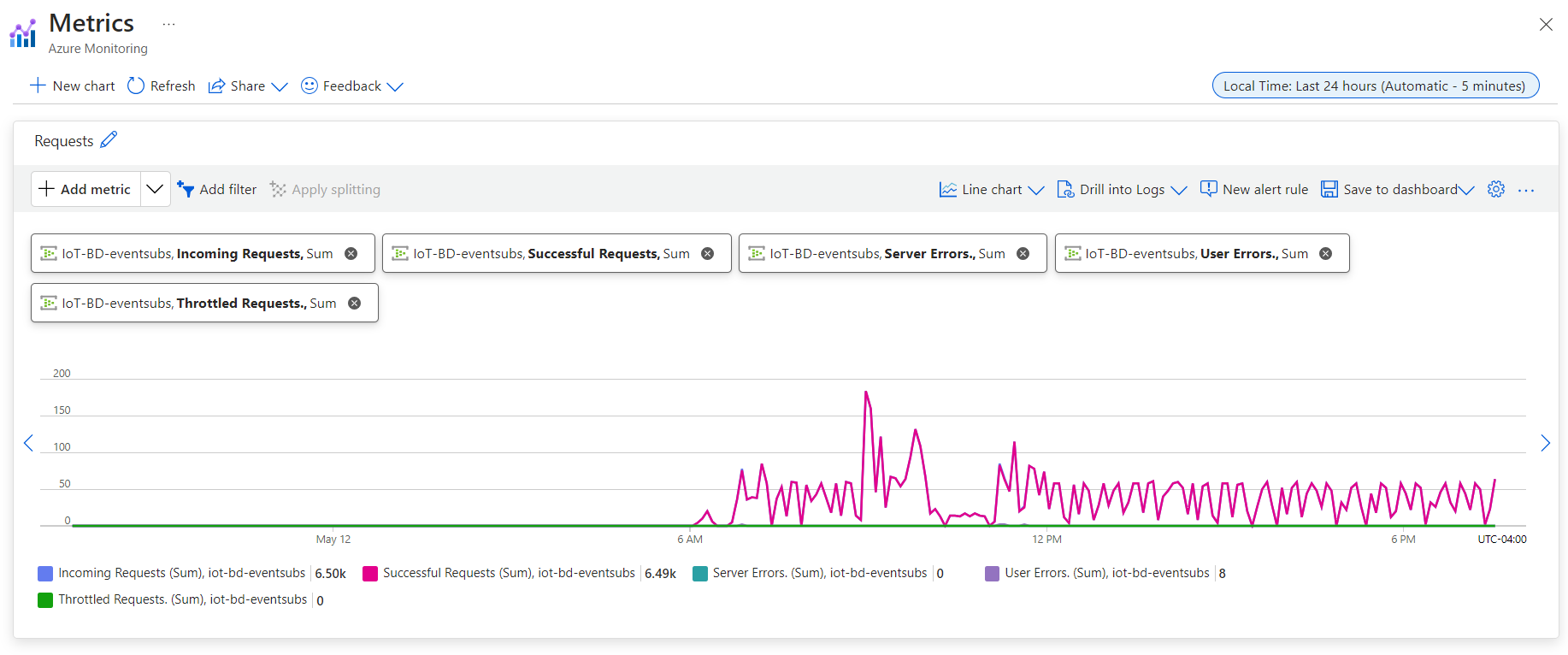The width and height of the screenshot is (1568, 655).
Task: Click Incoming Requests legend label
Action: tap(181, 573)
